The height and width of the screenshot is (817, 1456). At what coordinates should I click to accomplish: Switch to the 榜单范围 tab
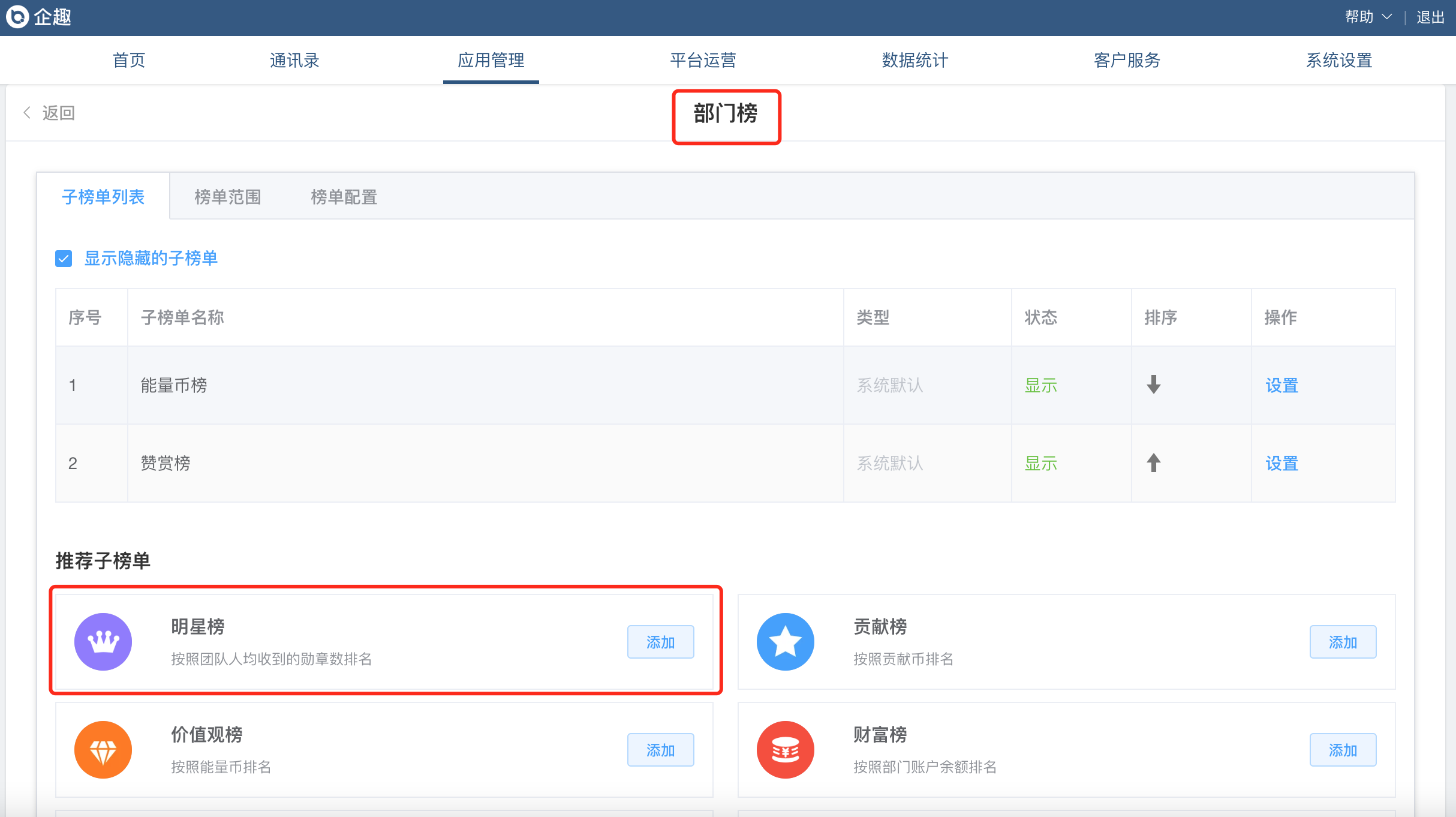tap(227, 197)
